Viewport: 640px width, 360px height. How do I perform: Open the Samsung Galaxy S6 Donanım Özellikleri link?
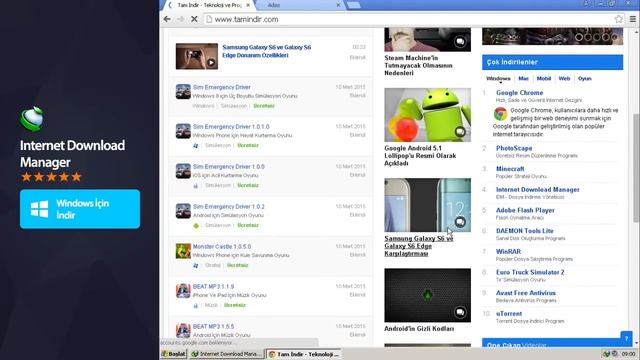(x=267, y=51)
